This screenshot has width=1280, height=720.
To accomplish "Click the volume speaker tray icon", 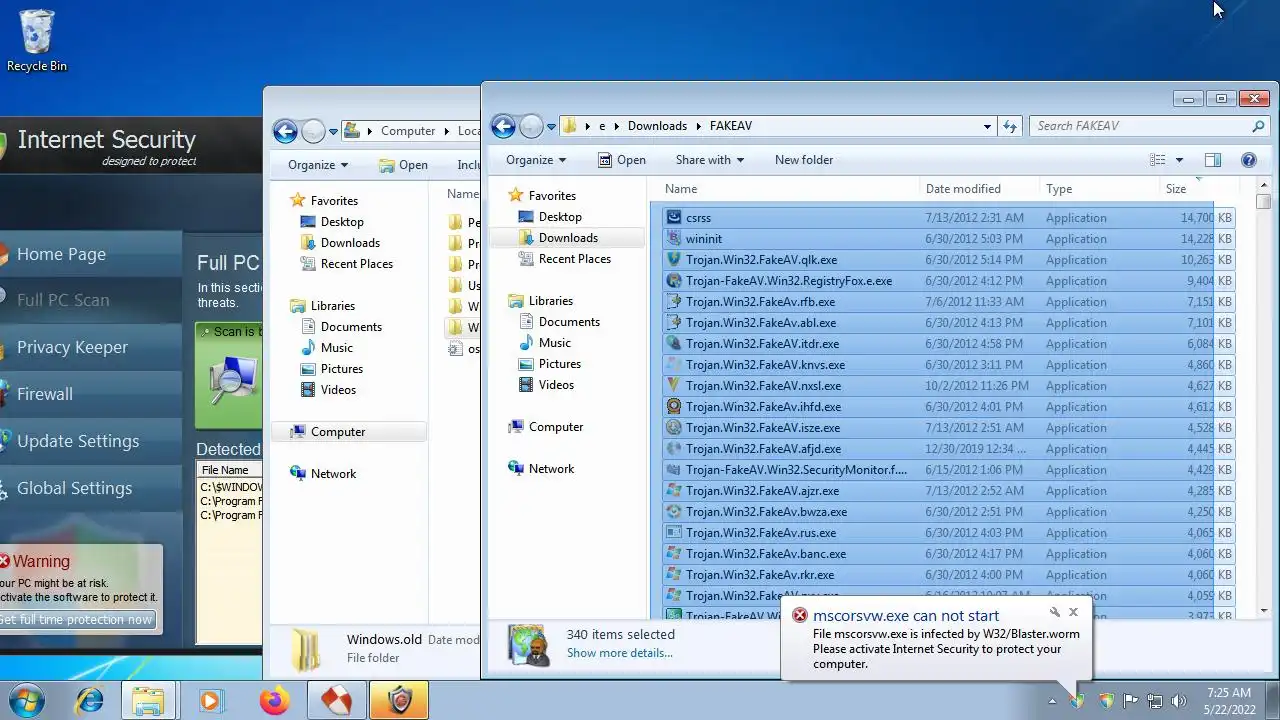I will pos(1179,701).
